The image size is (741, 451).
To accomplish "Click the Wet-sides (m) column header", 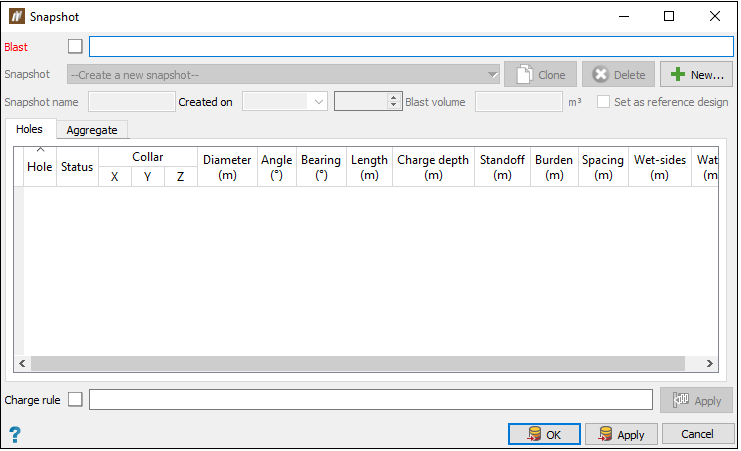I will coord(660,166).
